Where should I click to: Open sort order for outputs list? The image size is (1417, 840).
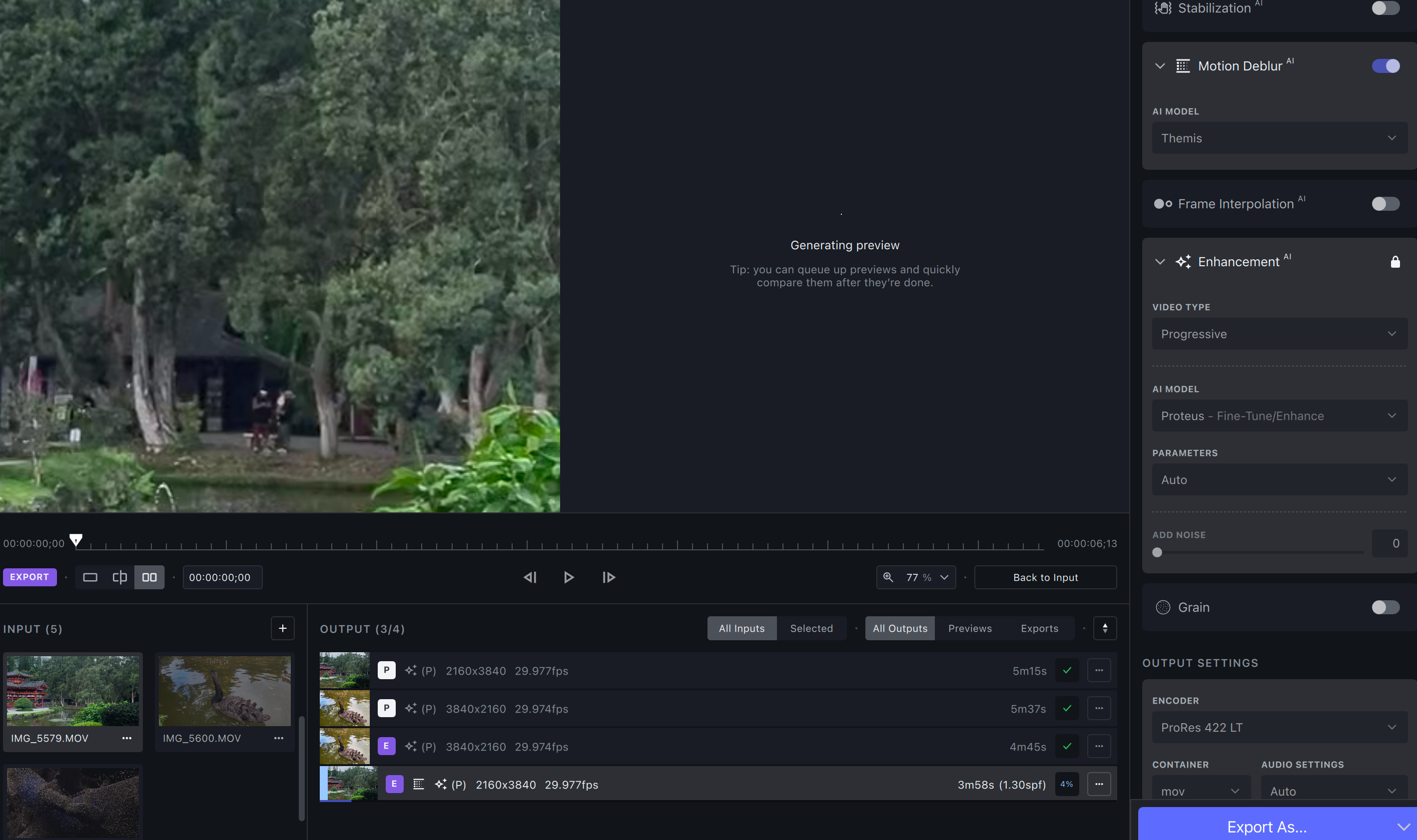(1104, 628)
